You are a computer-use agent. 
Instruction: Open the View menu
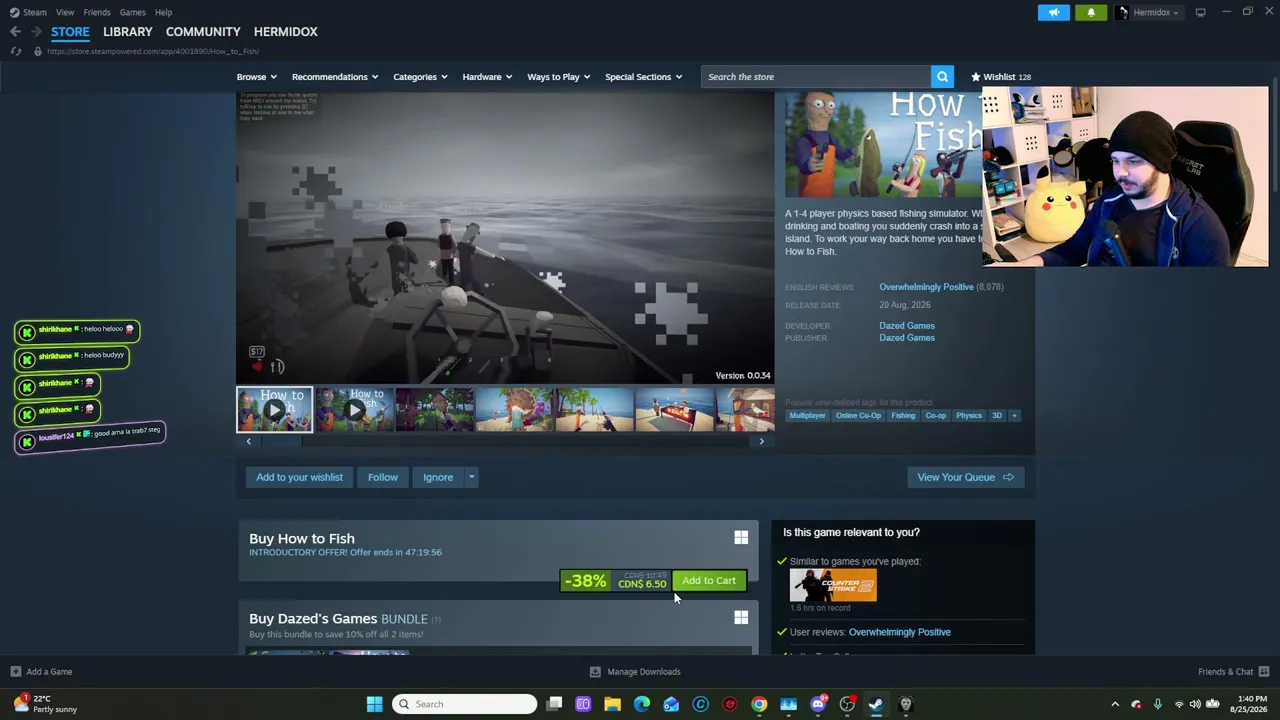point(65,12)
